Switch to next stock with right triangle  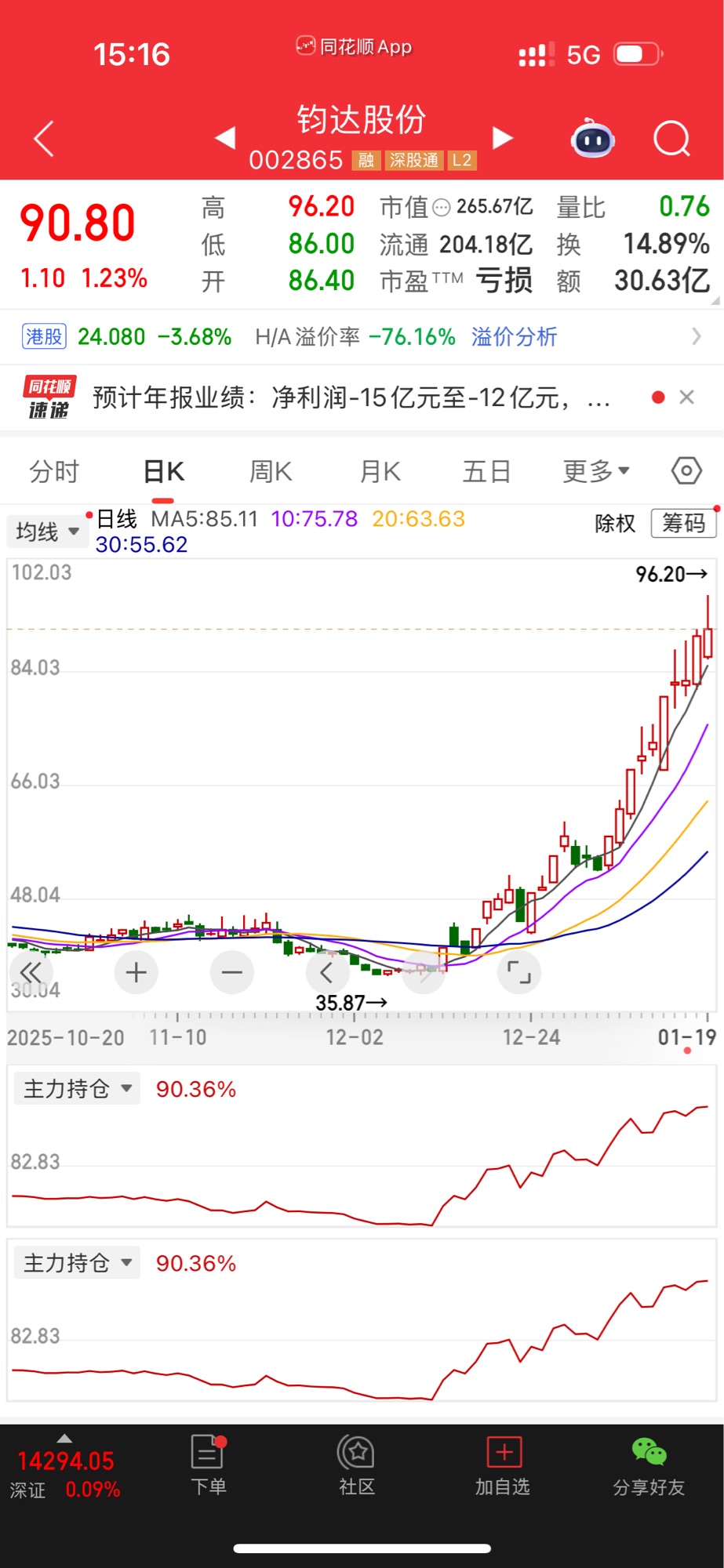(502, 138)
